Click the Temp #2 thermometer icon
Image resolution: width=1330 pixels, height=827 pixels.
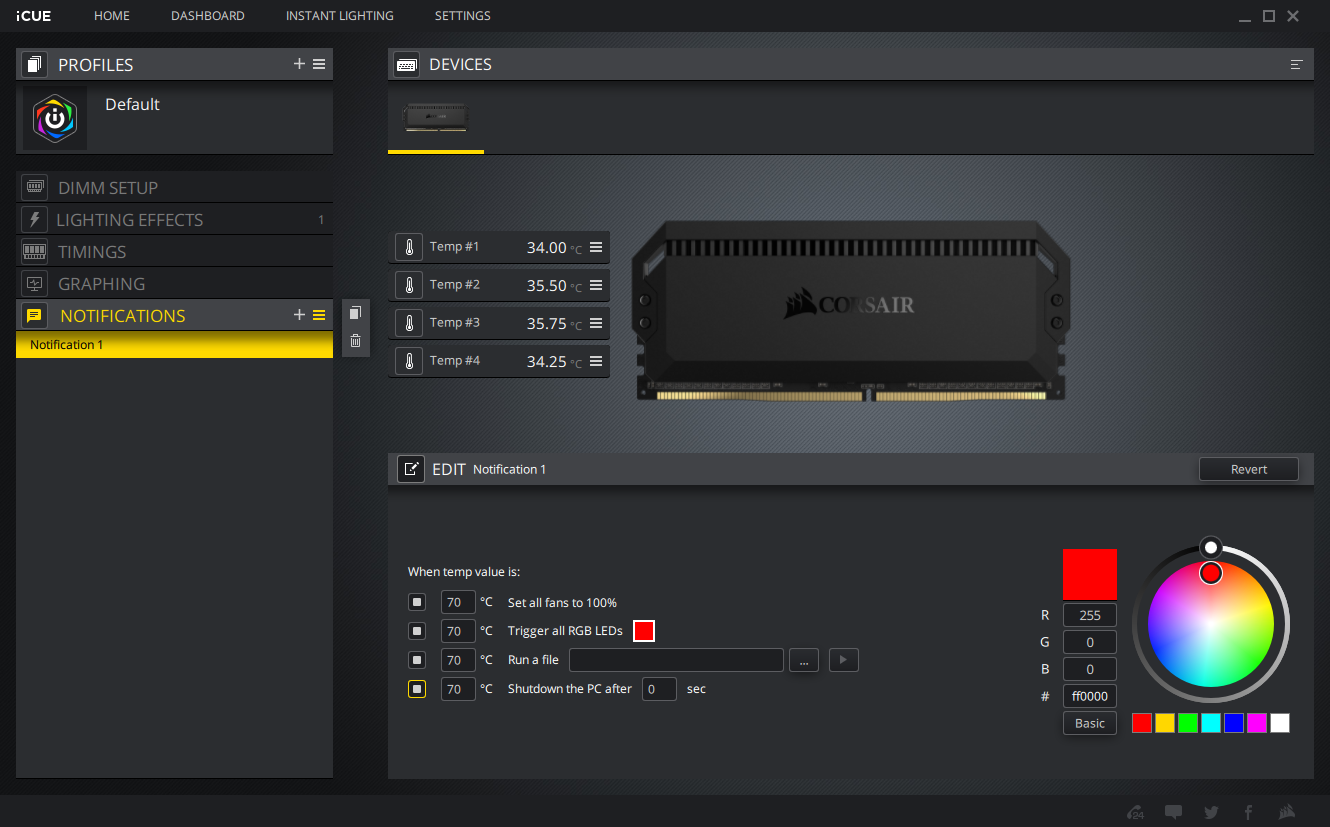coord(409,285)
